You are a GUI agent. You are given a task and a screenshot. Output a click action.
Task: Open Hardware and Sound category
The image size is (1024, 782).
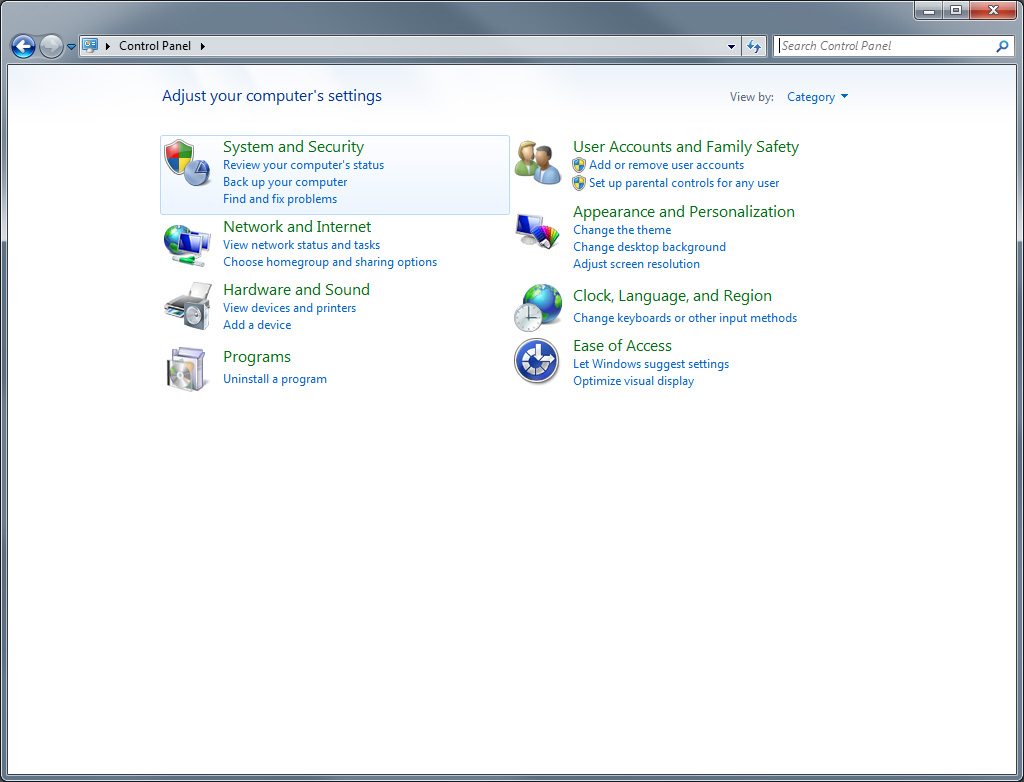pos(296,289)
